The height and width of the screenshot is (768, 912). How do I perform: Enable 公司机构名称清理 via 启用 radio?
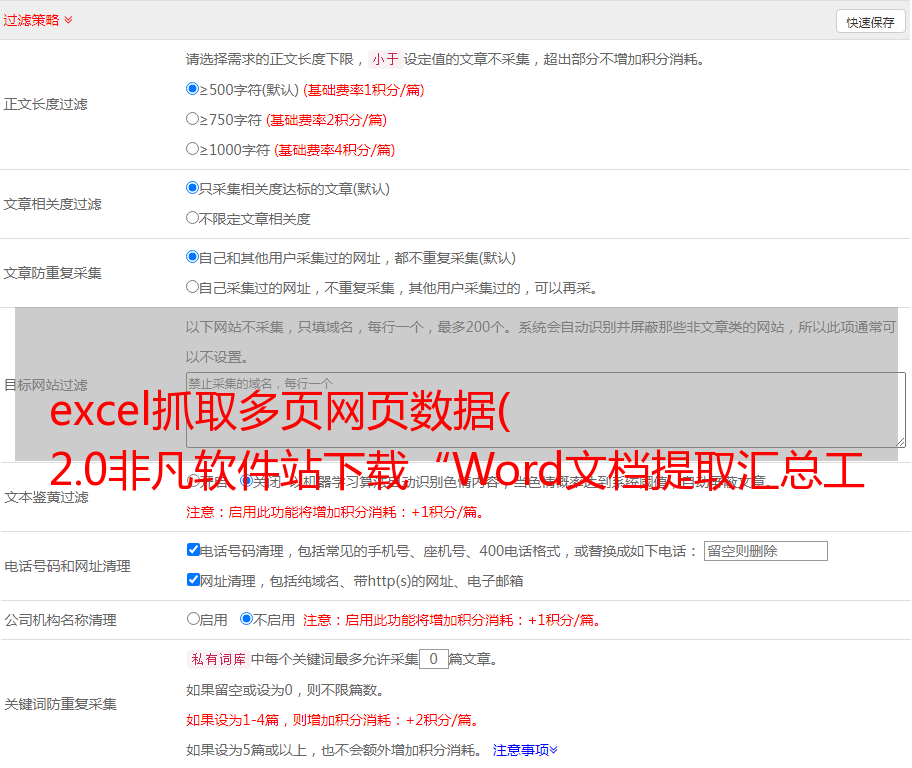point(193,619)
